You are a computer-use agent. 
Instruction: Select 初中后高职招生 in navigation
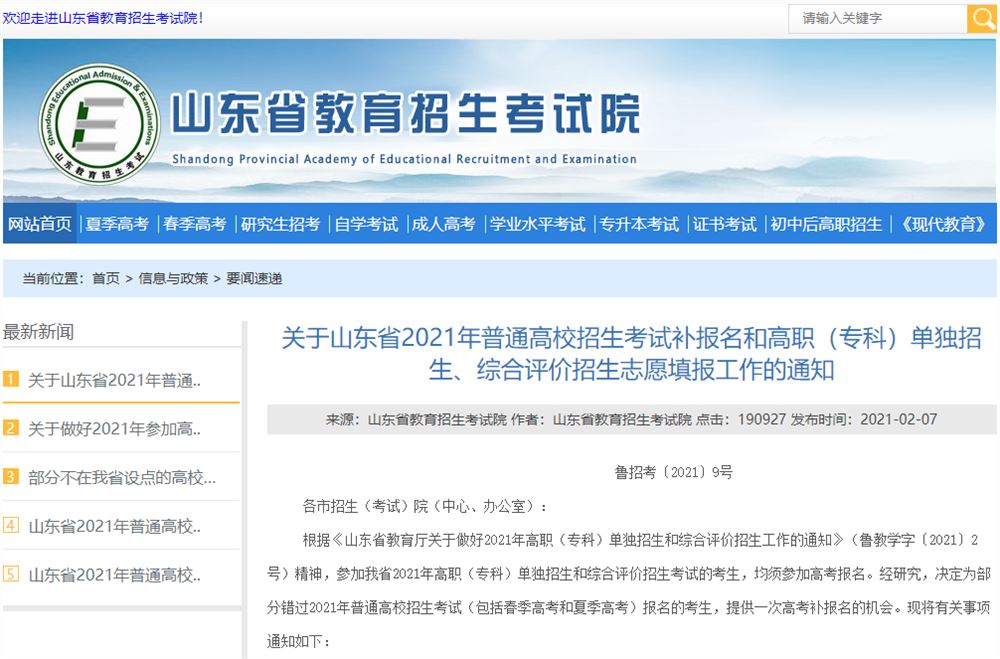[826, 224]
